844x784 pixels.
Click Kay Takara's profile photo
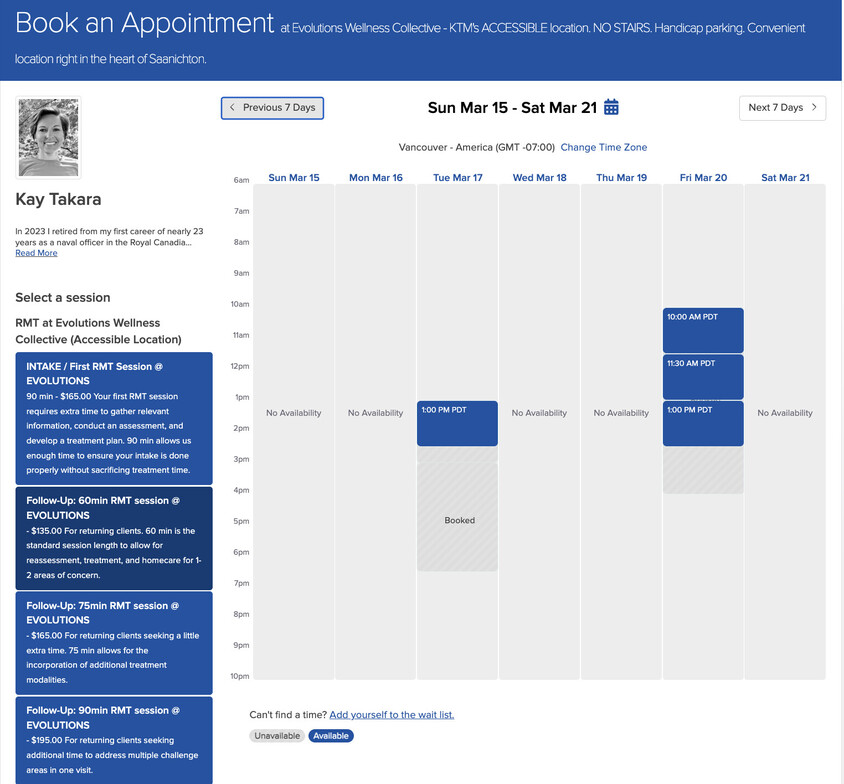coord(48,137)
